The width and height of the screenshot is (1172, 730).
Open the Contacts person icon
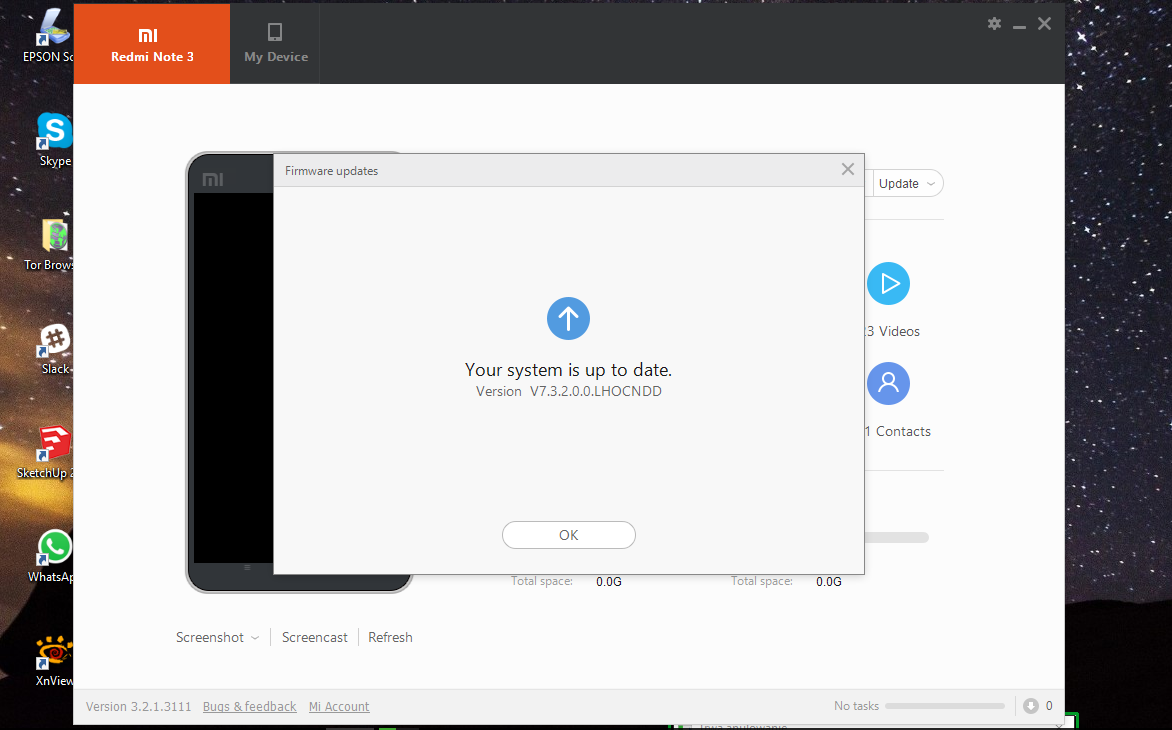[888, 383]
